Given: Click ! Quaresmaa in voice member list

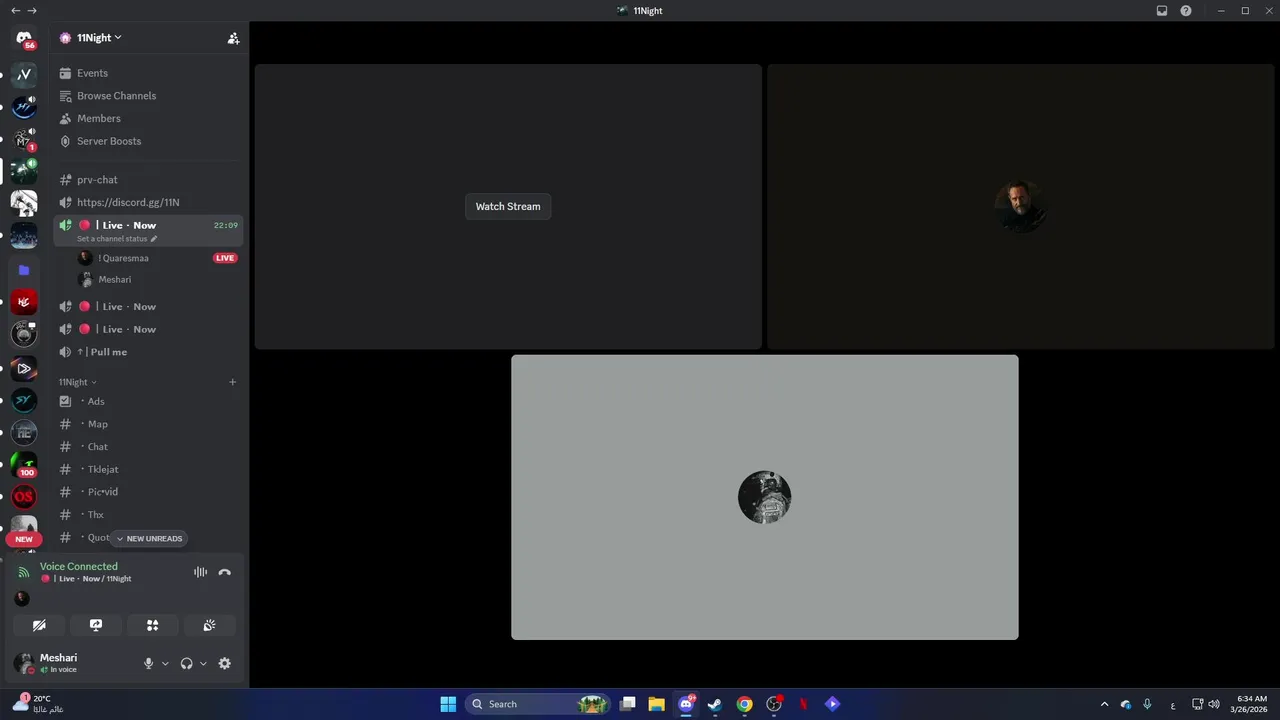Looking at the screenshot, I should [123, 258].
